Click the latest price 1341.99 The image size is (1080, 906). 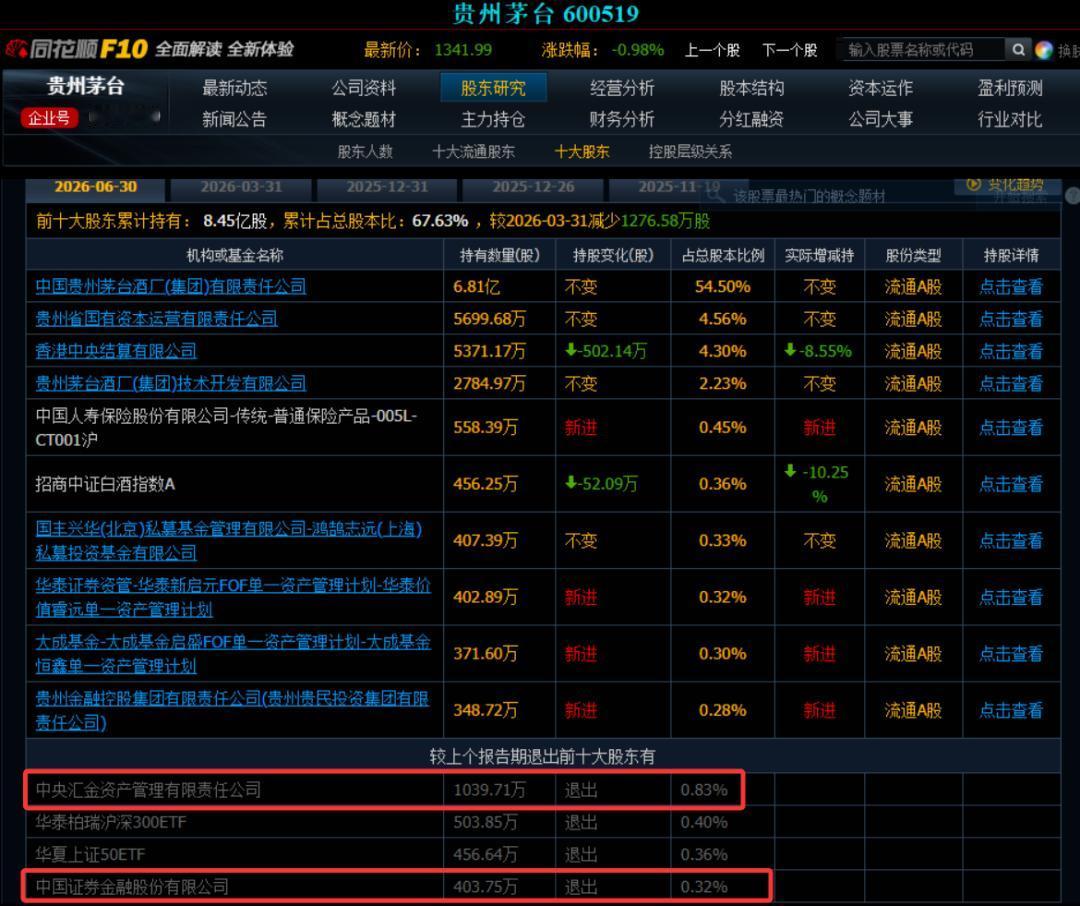[463, 50]
